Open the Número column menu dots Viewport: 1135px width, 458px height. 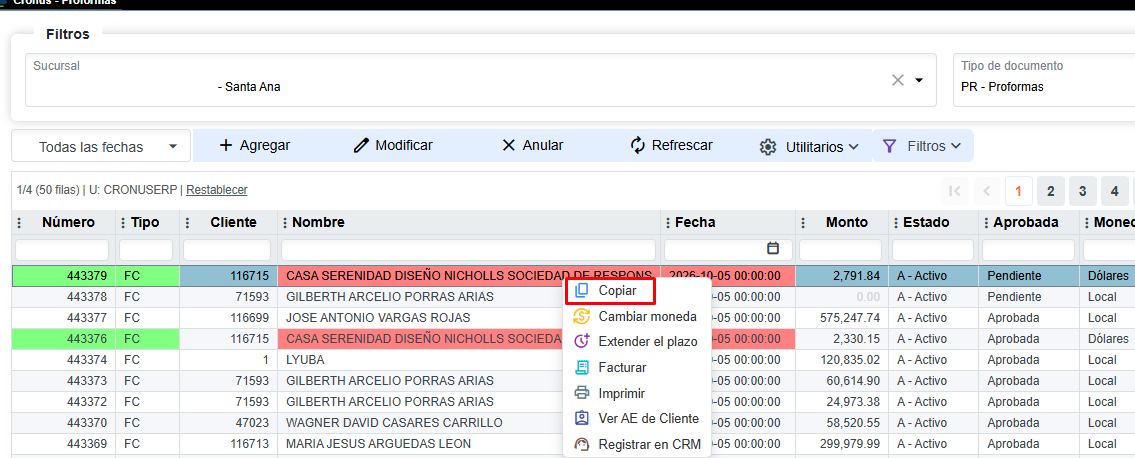click(x=20, y=223)
